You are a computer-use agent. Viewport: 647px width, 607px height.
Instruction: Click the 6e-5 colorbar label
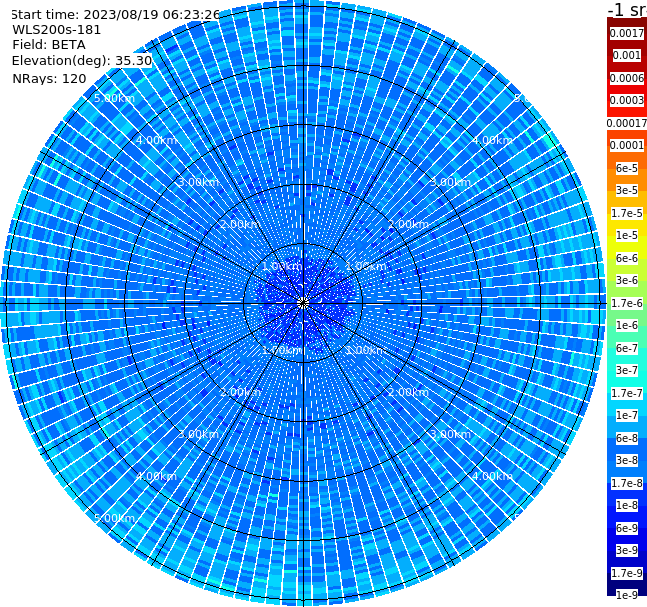pos(627,168)
